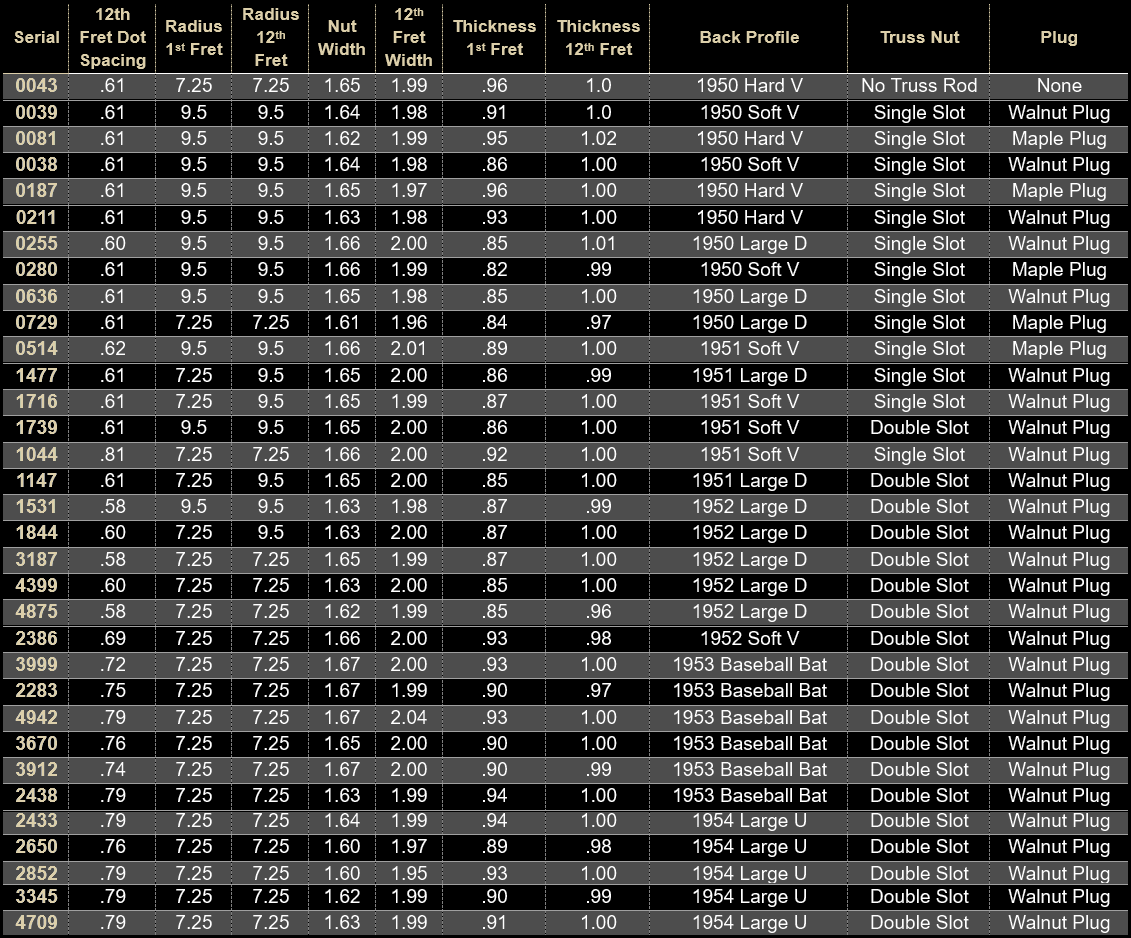The width and height of the screenshot is (1131, 938).
Task: Select serial number 3345
Action: click(37, 896)
